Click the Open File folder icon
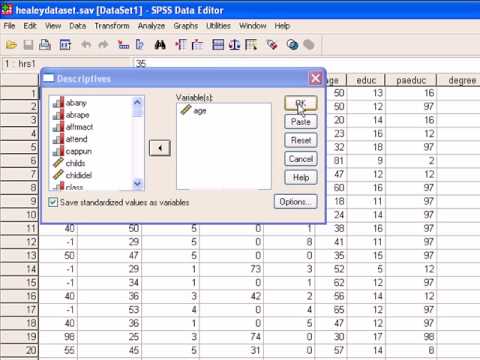 (x=11, y=45)
